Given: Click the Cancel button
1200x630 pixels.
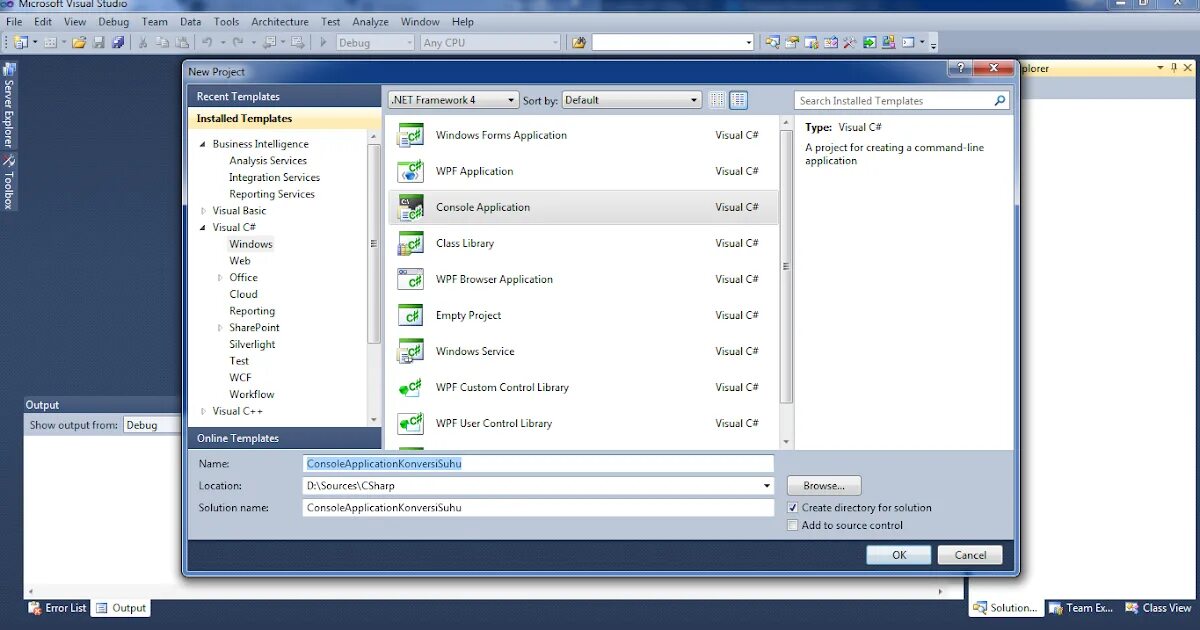Looking at the screenshot, I should (970, 555).
